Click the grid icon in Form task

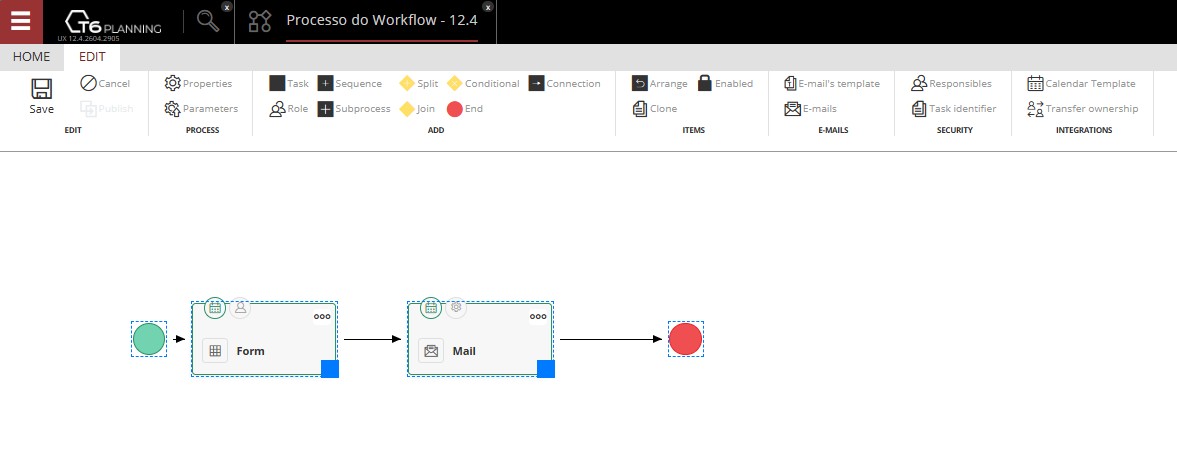coord(215,350)
